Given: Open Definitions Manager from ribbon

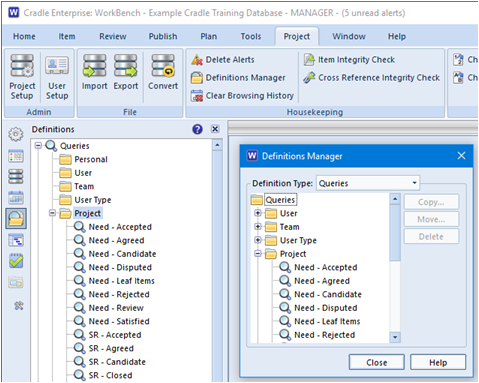Looking at the screenshot, I should click(x=238, y=78).
